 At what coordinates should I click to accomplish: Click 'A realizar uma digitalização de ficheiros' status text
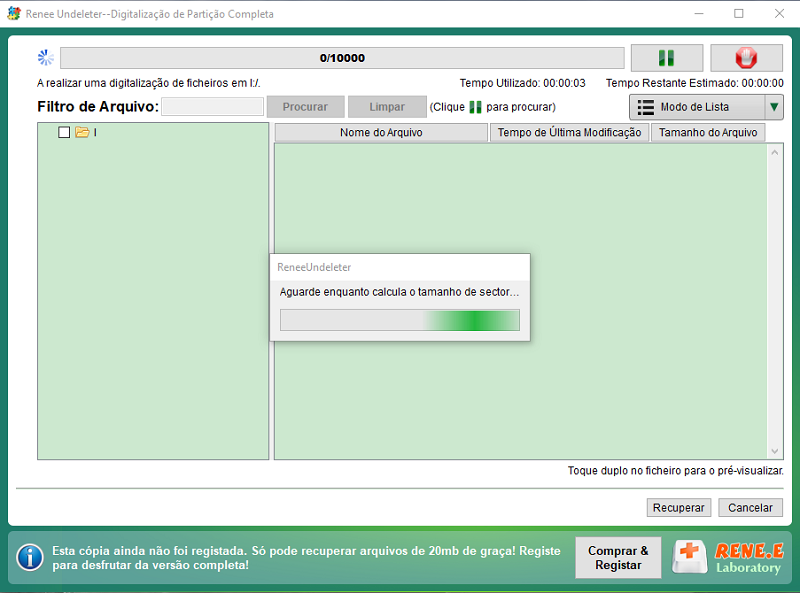click(x=148, y=83)
